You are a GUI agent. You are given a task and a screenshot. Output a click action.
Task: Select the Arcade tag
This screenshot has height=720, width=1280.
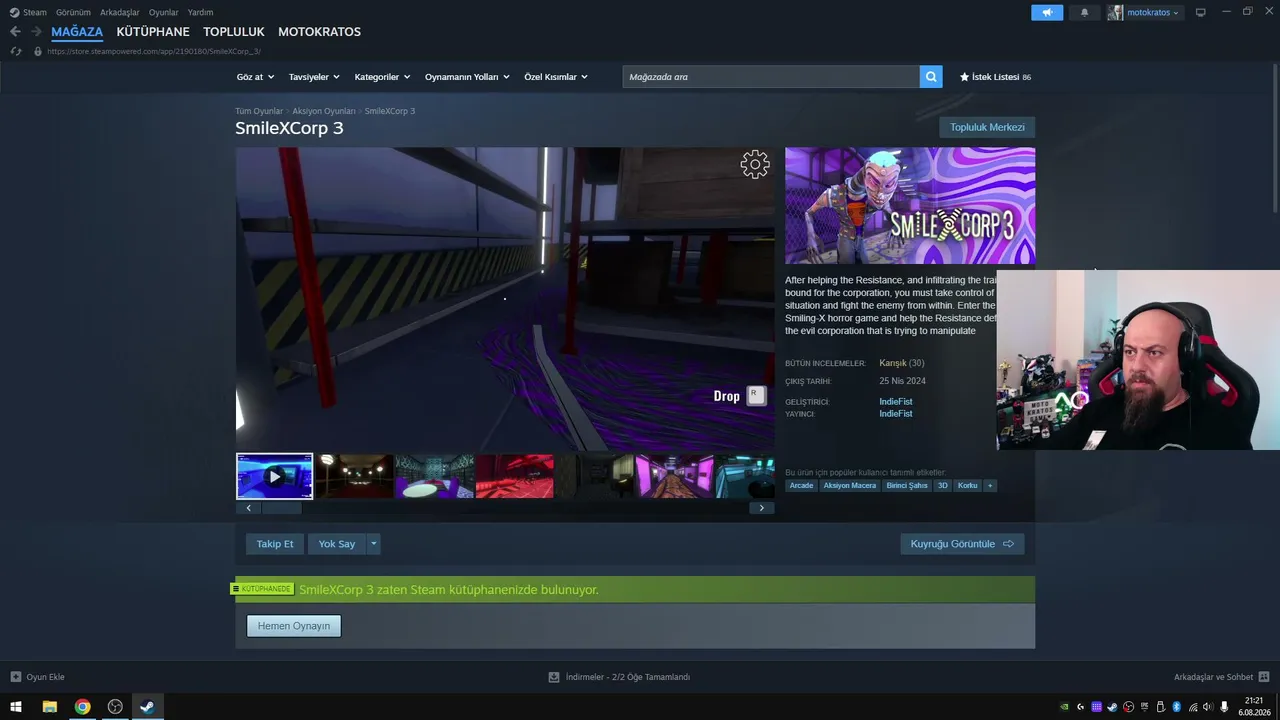[x=801, y=486]
